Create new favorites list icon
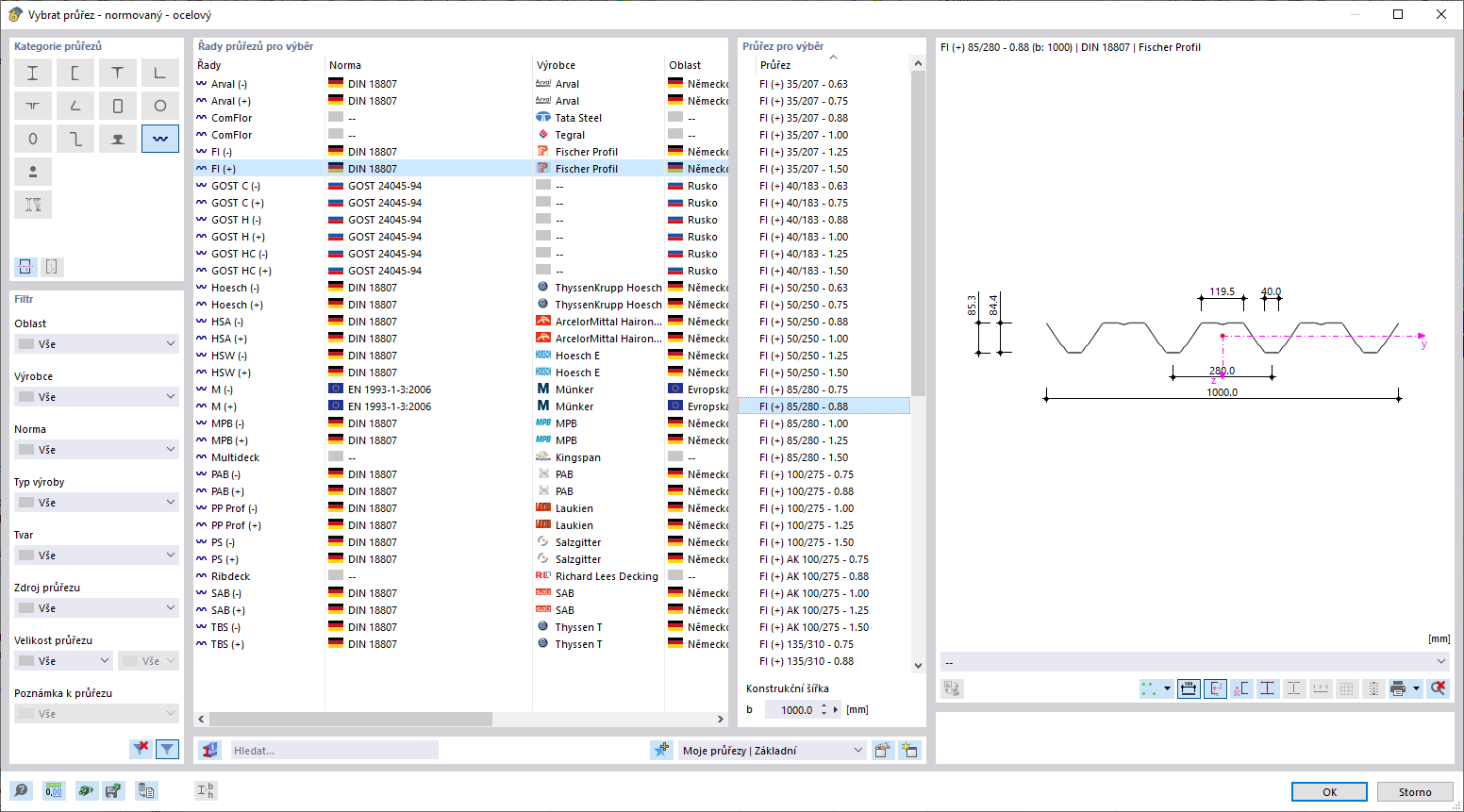This screenshot has height=812, width=1464. tap(909, 750)
